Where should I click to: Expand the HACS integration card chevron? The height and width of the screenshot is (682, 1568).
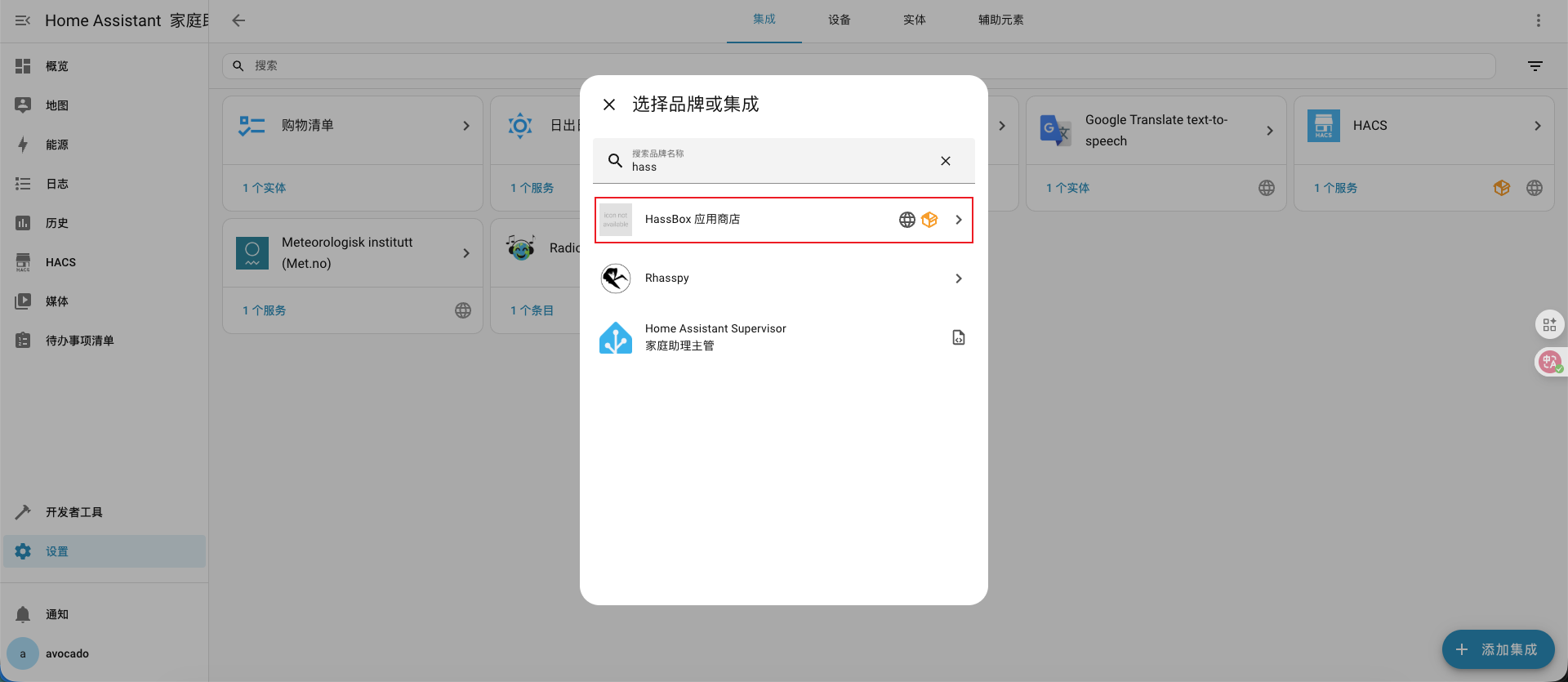point(1537,126)
